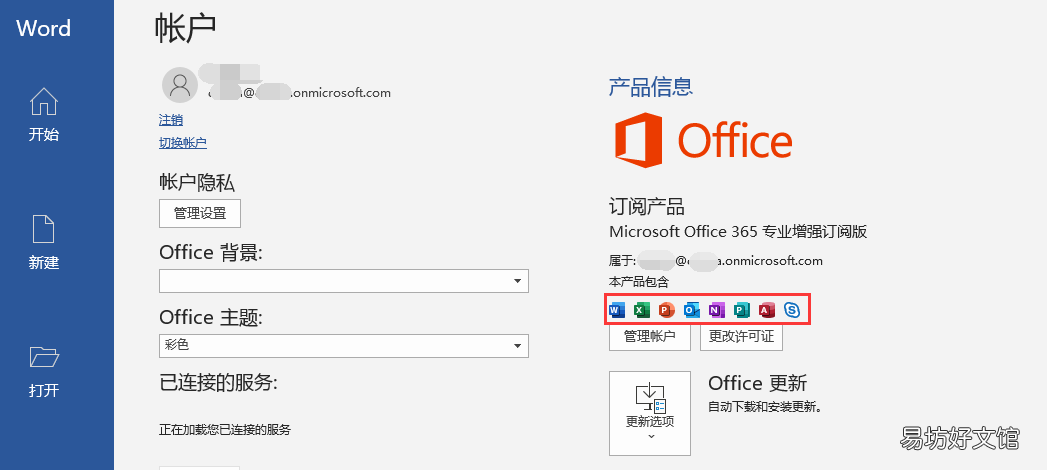Click the 属于: account email line
Viewport: 1047px width, 470px height.
pyautogui.click(x=716, y=260)
